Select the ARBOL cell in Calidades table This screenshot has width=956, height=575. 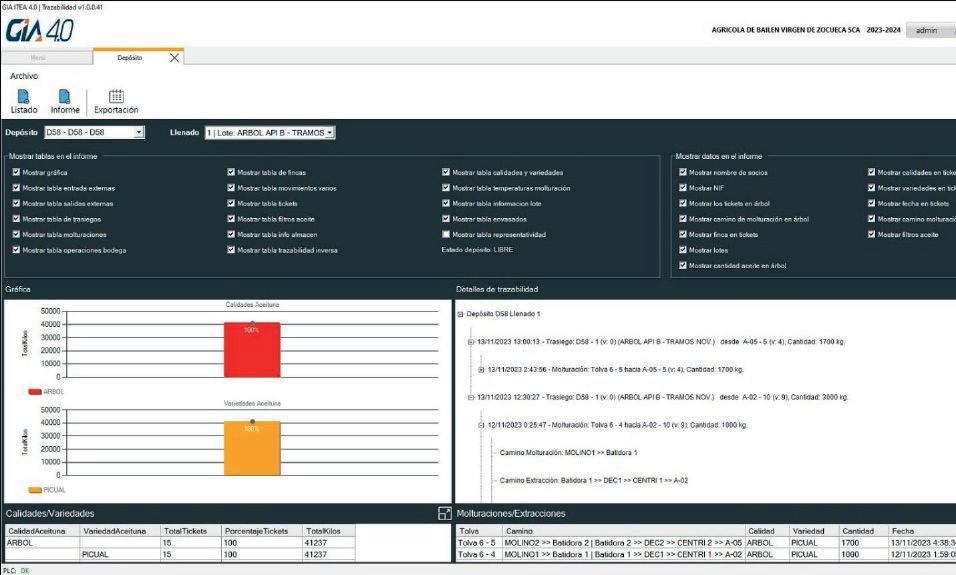point(42,543)
